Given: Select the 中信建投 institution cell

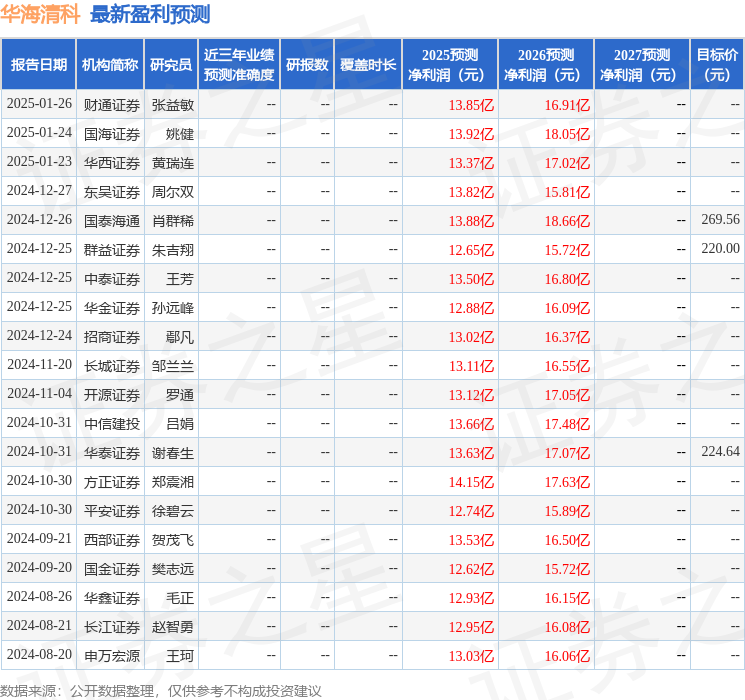Looking at the screenshot, I should (112, 424).
